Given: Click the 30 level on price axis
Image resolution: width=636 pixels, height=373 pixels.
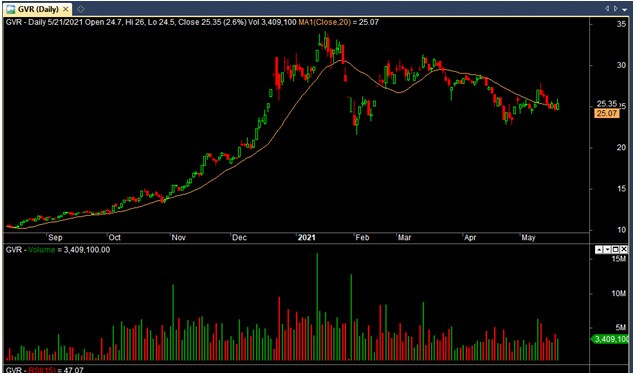Looking at the screenshot, I should tap(621, 65).
